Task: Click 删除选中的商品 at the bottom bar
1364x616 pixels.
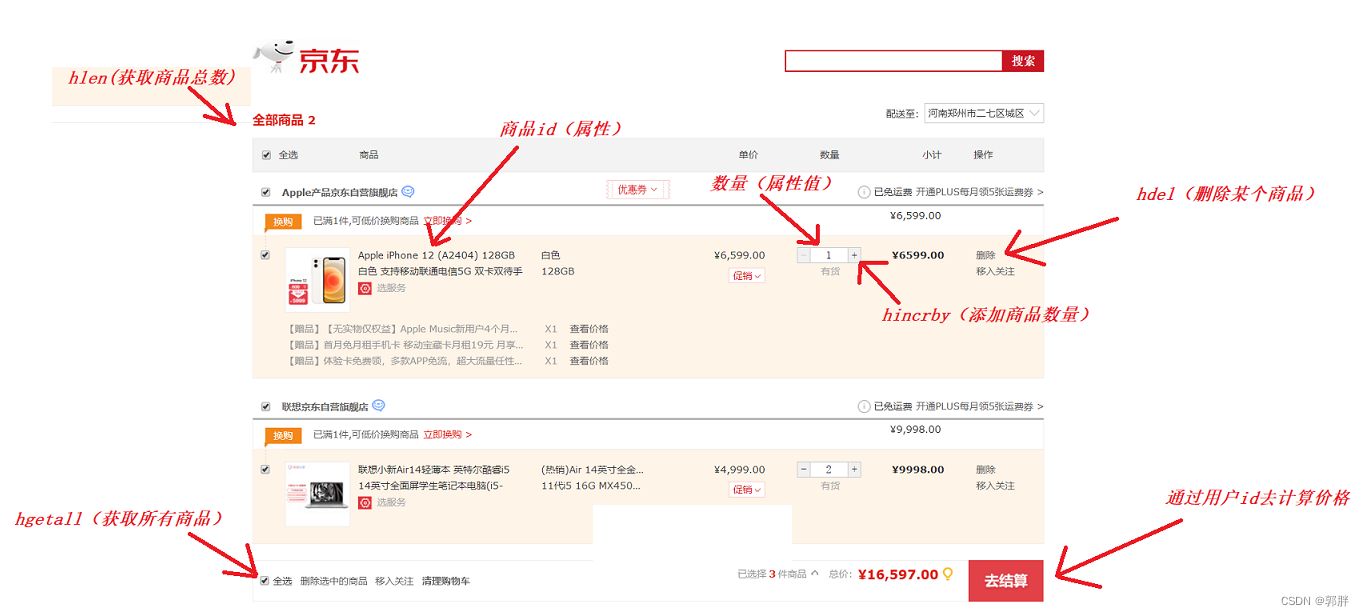Action: pyautogui.click(x=334, y=581)
